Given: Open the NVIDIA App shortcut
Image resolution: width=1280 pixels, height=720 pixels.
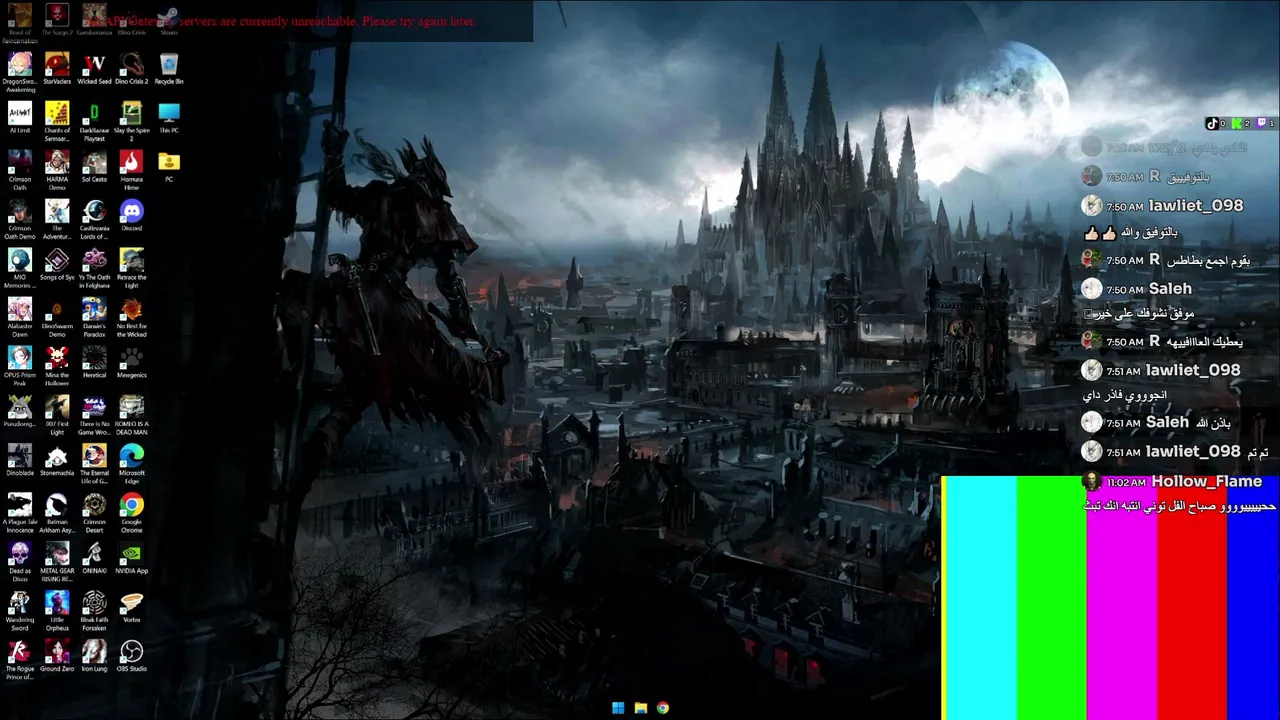Looking at the screenshot, I should point(132,557).
